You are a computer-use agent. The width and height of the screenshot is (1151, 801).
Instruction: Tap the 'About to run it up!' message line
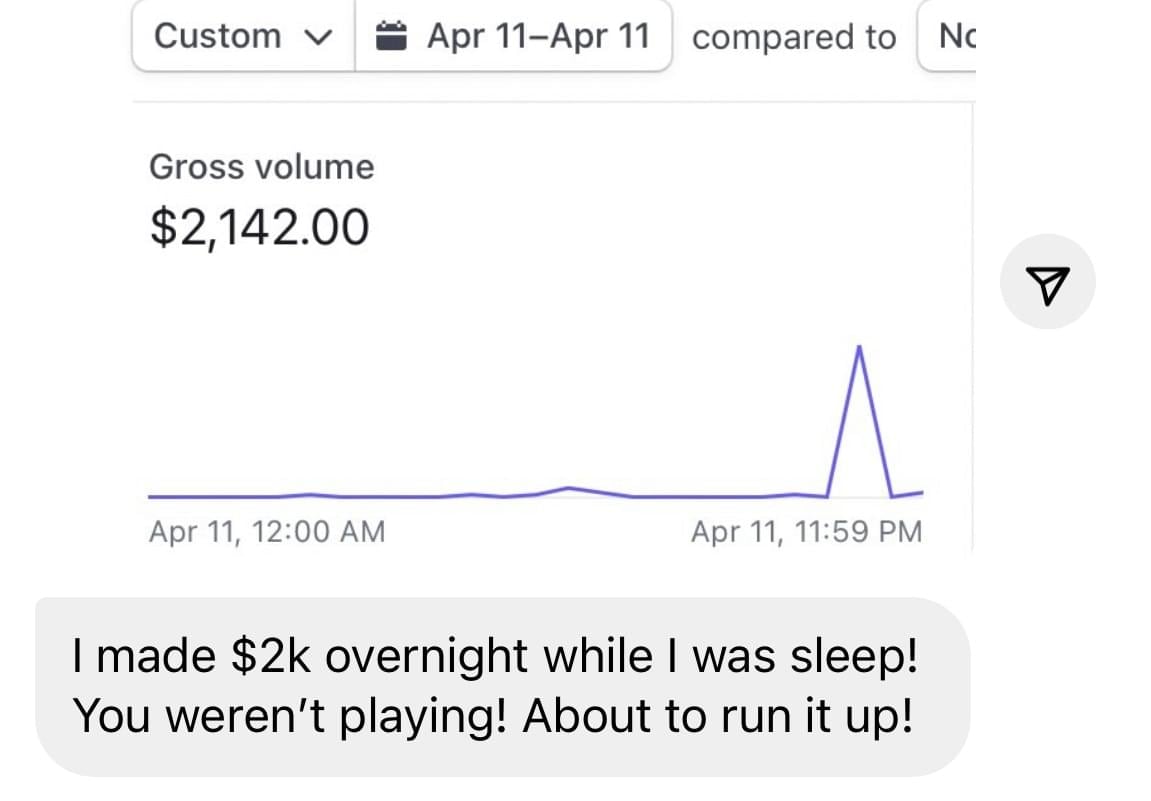718,716
